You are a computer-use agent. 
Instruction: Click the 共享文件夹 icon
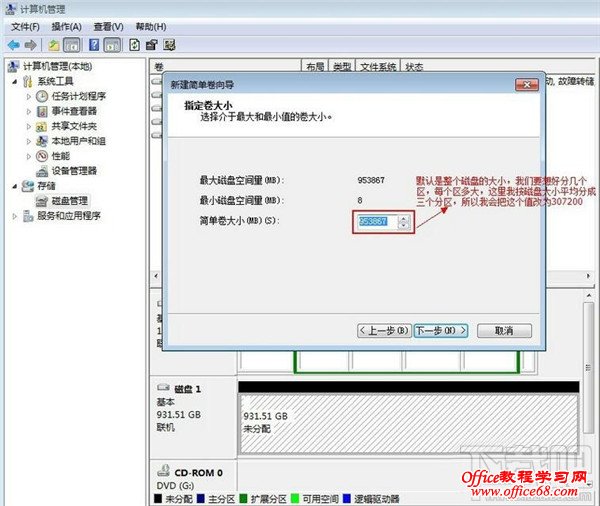(x=41, y=126)
